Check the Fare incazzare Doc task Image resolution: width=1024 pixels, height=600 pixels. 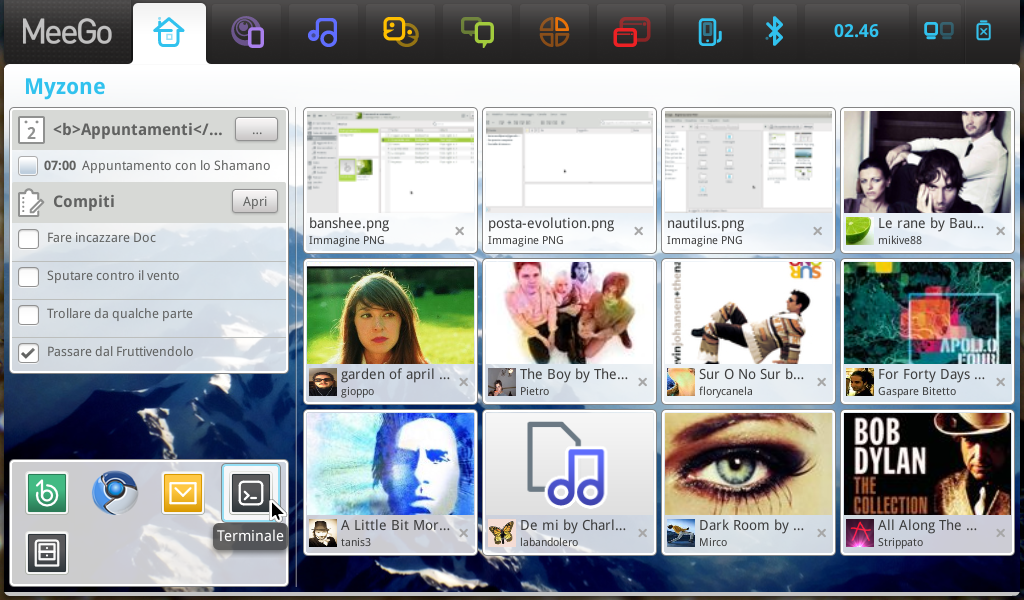tap(28, 238)
